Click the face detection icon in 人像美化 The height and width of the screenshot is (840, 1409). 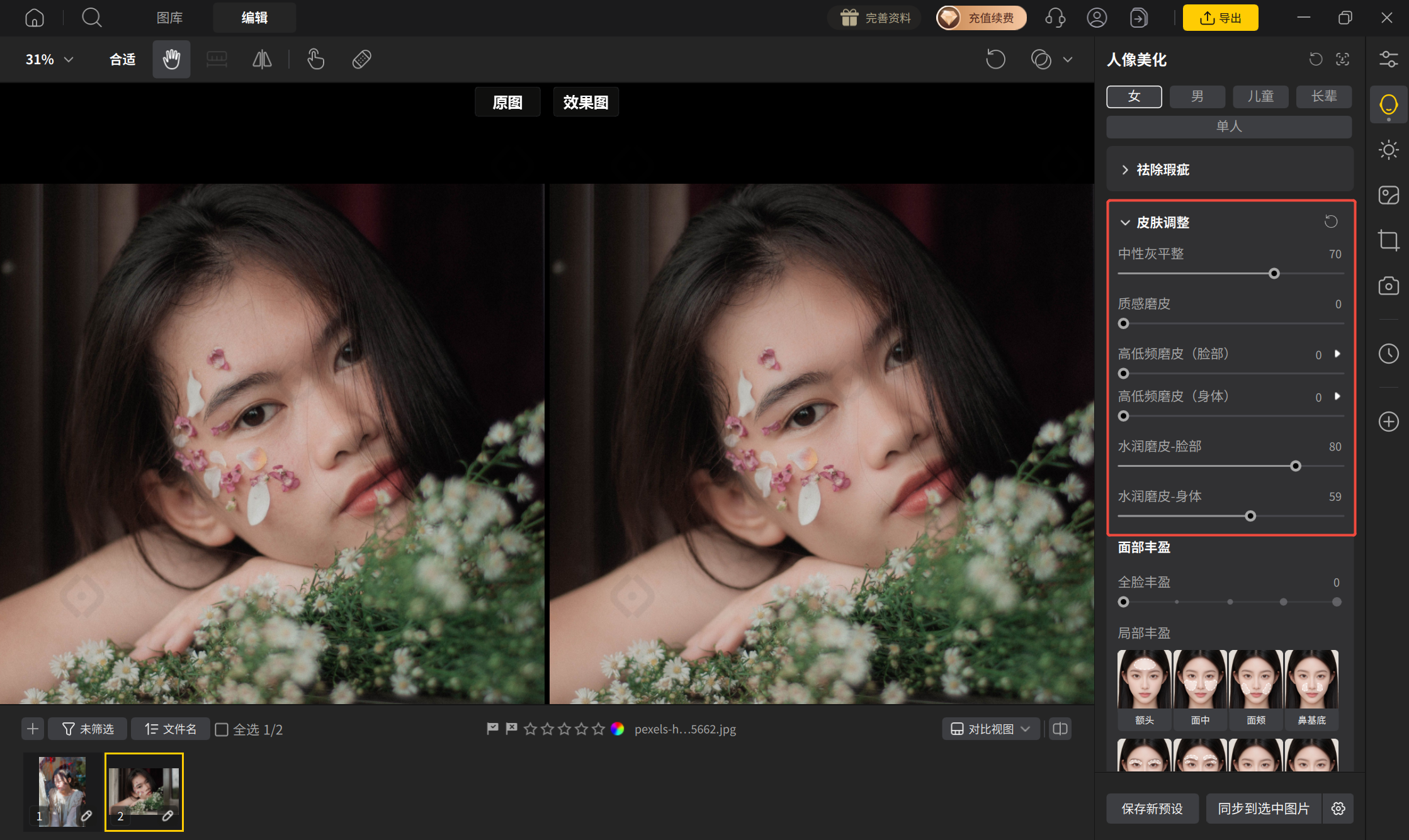point(1342,59)
